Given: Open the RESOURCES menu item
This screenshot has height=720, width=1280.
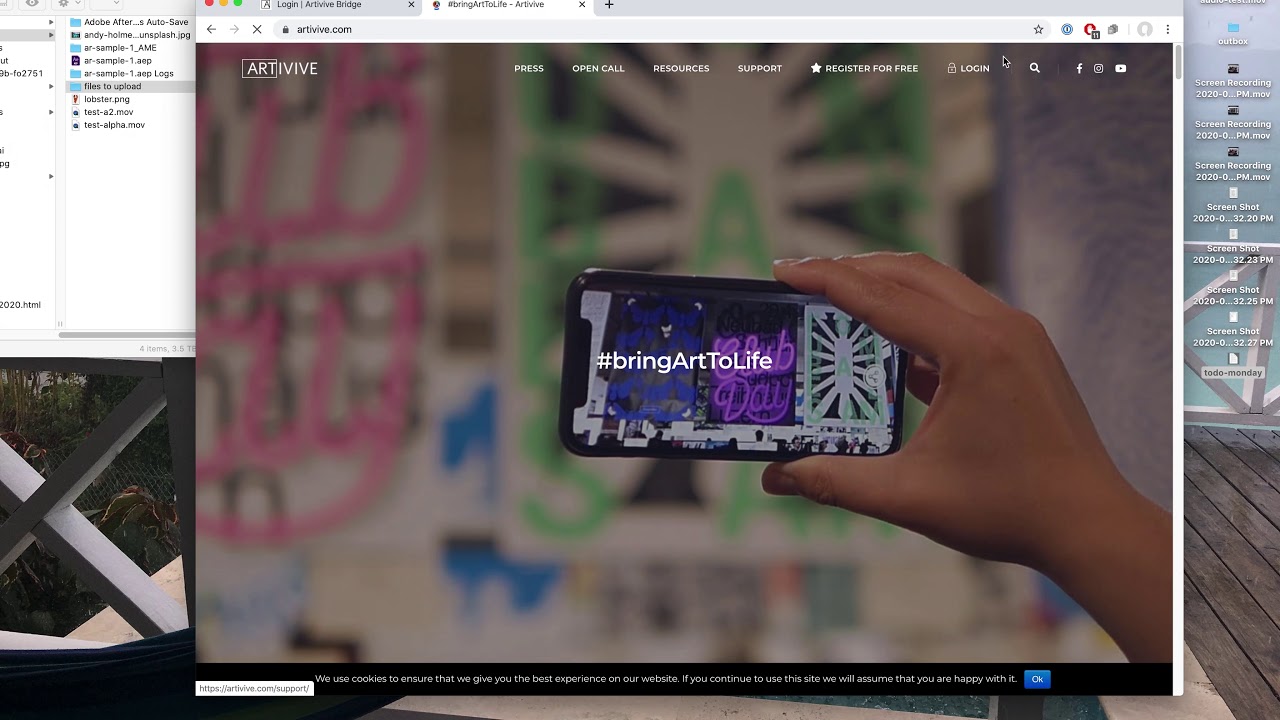Looking at the screenshot, I should [681, 68].
